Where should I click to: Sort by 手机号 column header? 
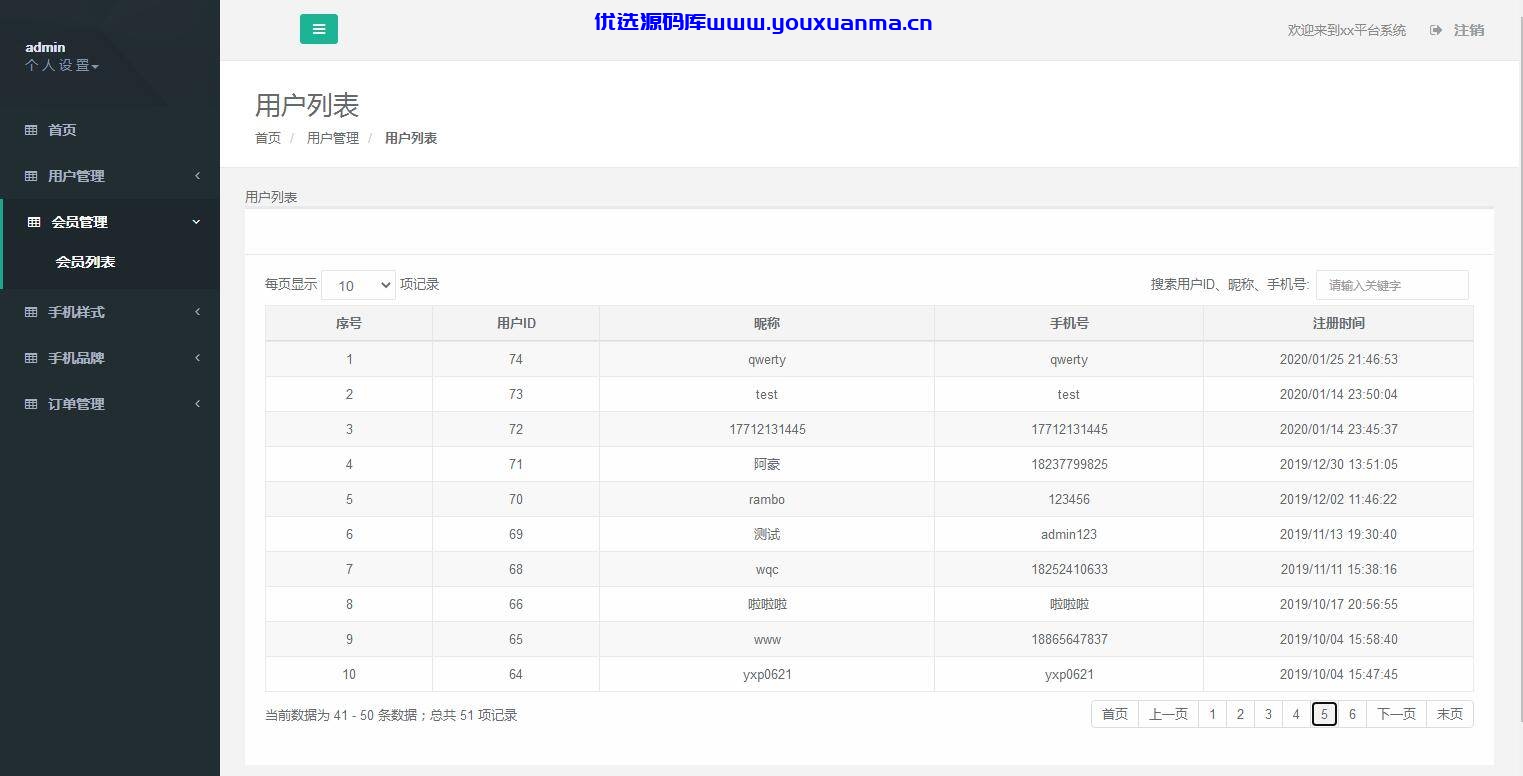pos(1069,323)
